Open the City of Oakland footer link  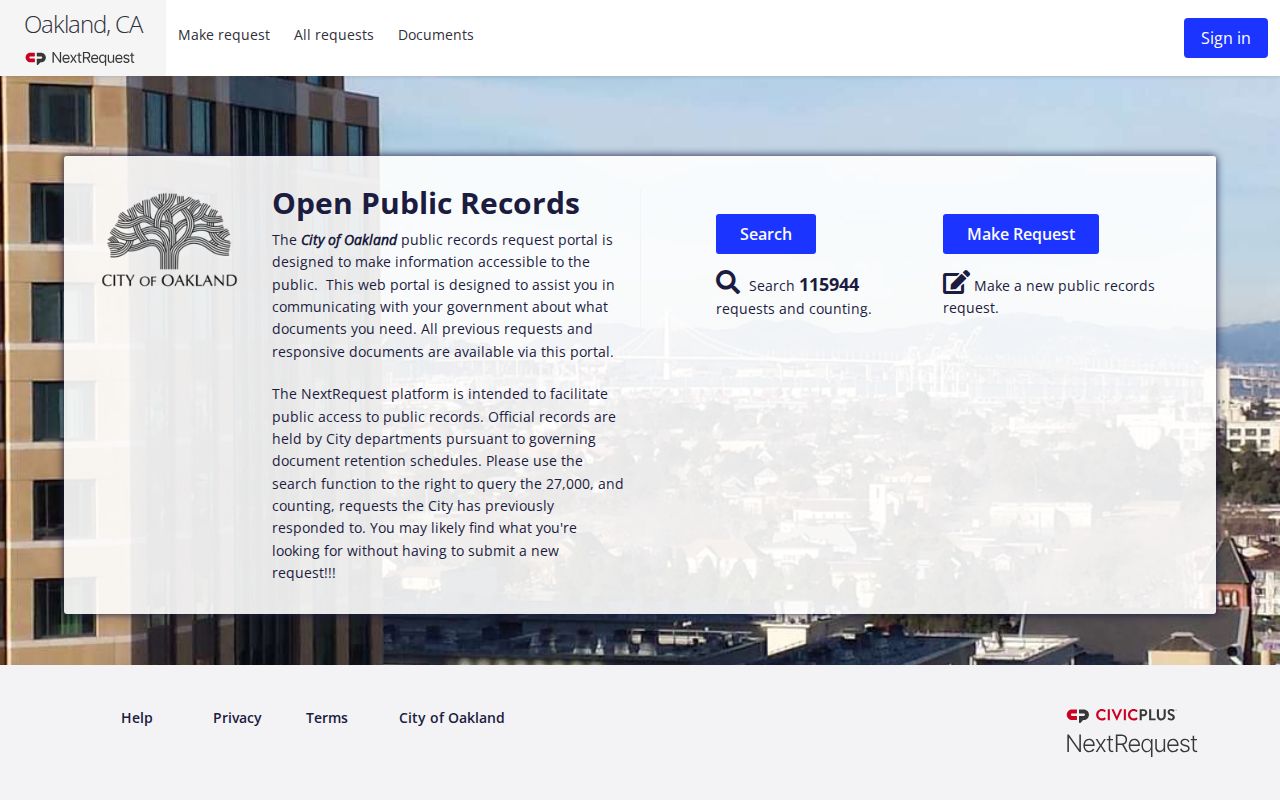click(452, 718)
